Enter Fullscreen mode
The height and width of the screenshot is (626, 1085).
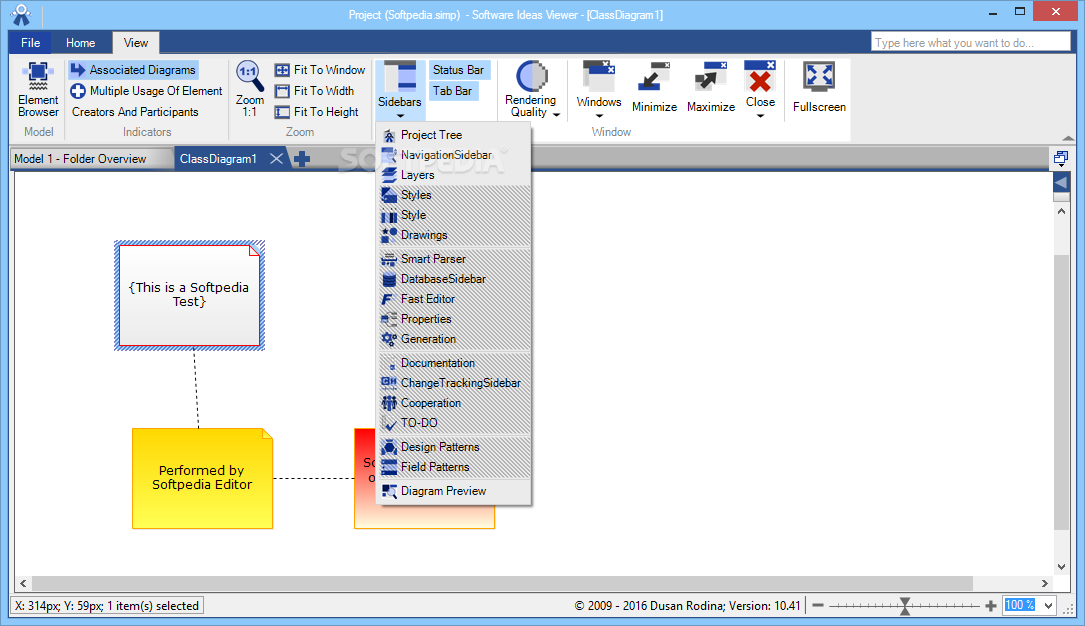(x=819, y=87)
